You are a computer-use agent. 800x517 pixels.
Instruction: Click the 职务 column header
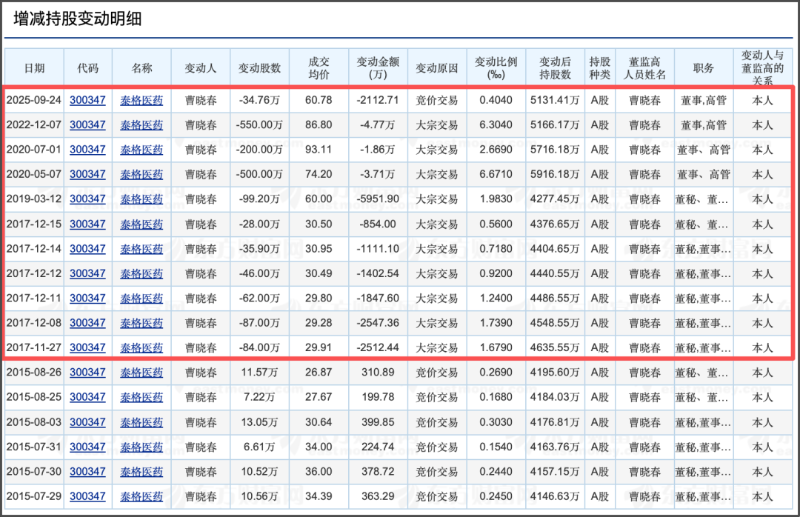pos(703,68)
